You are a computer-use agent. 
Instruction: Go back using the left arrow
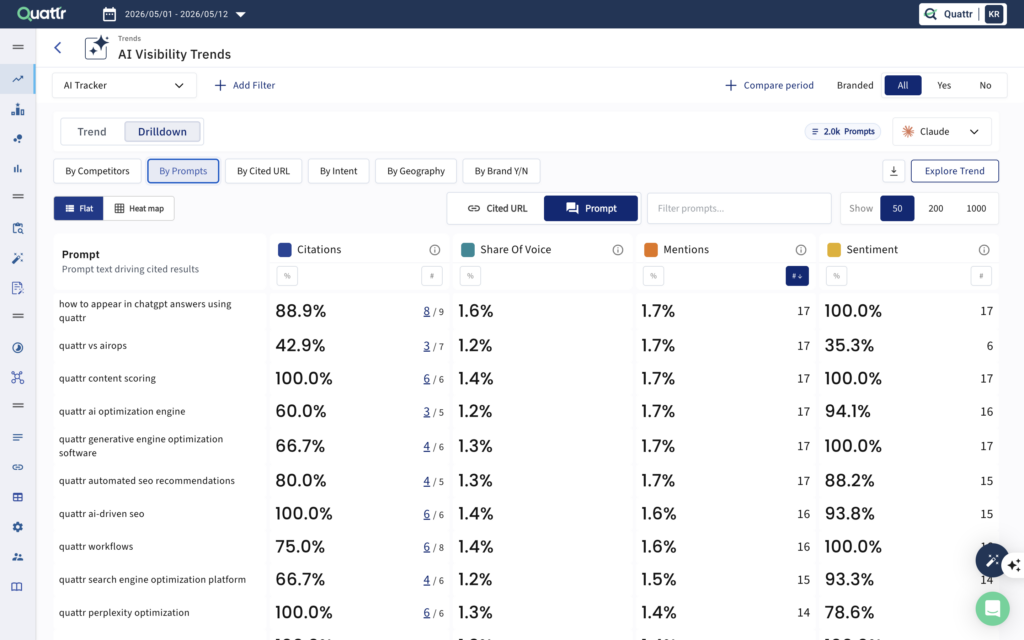pos(57,48)
